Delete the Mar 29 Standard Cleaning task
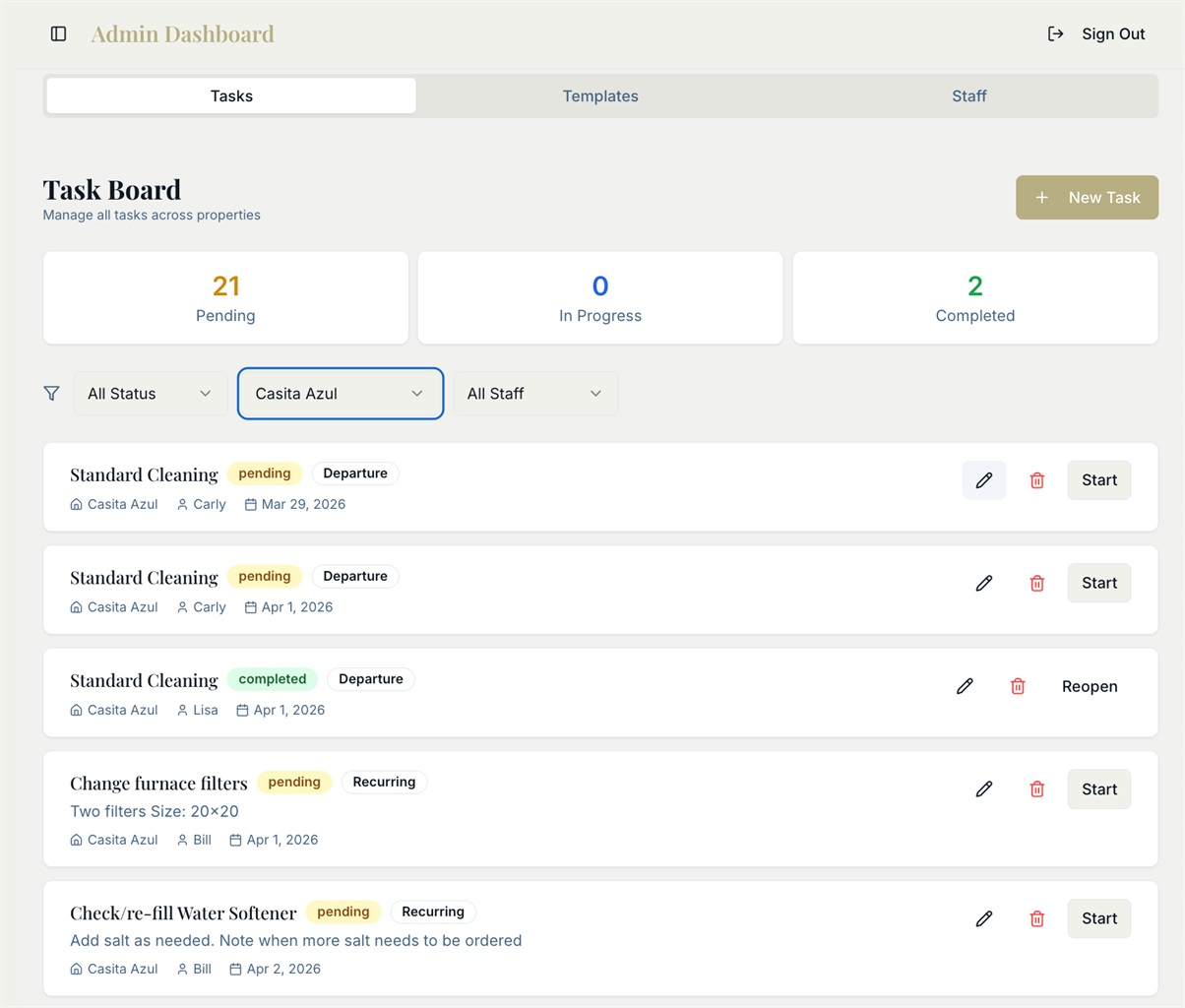1185x1008 pixels. coord(1037,480)
